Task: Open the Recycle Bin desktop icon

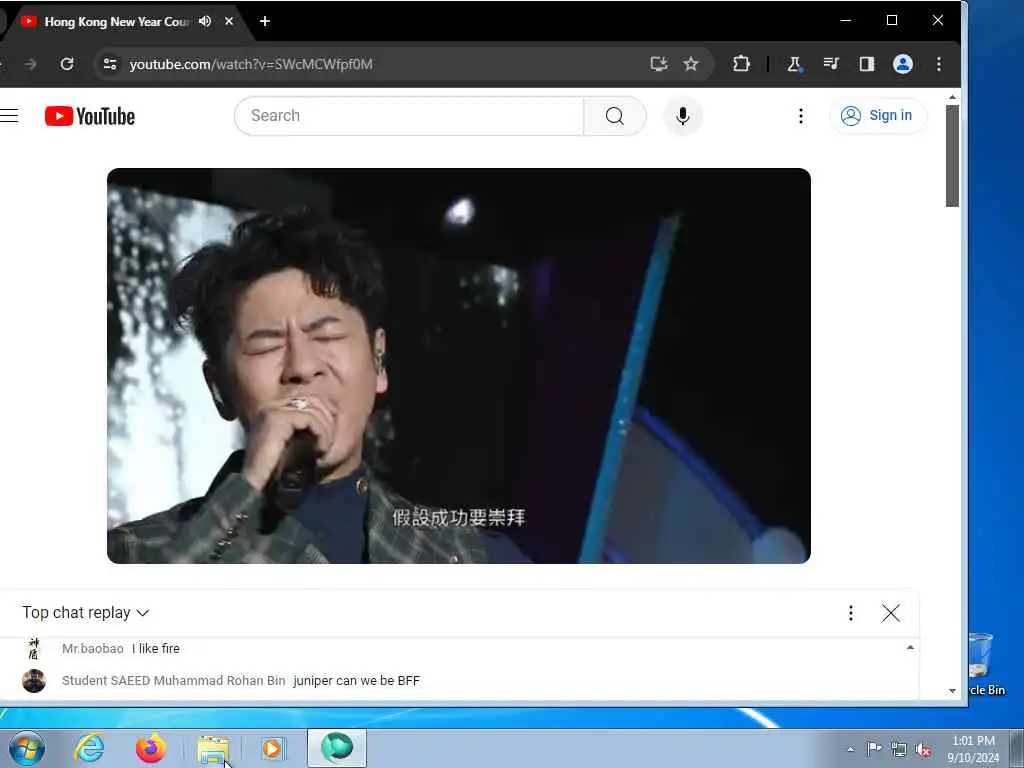Action: coord(985,665)
